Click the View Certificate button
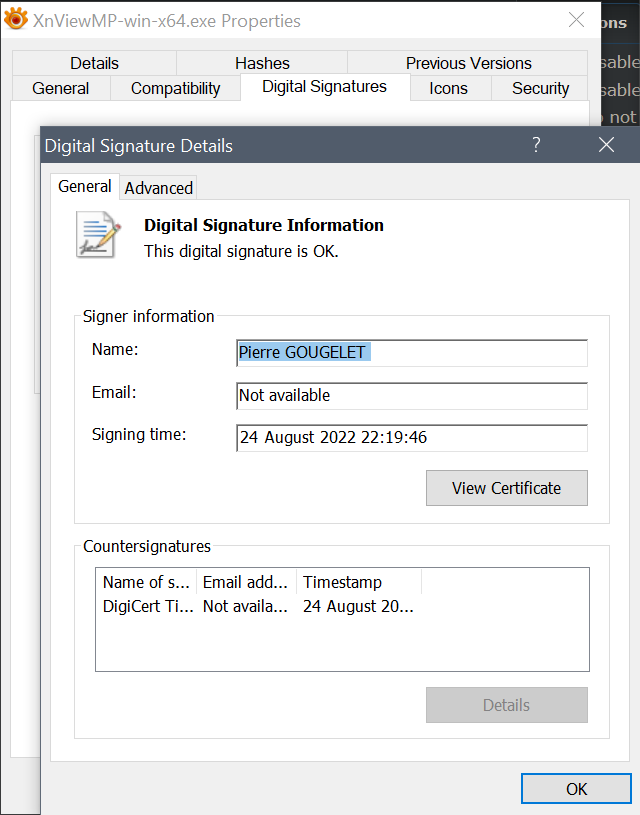The height and width of the screenshot is (815, 640). point(506,488)
